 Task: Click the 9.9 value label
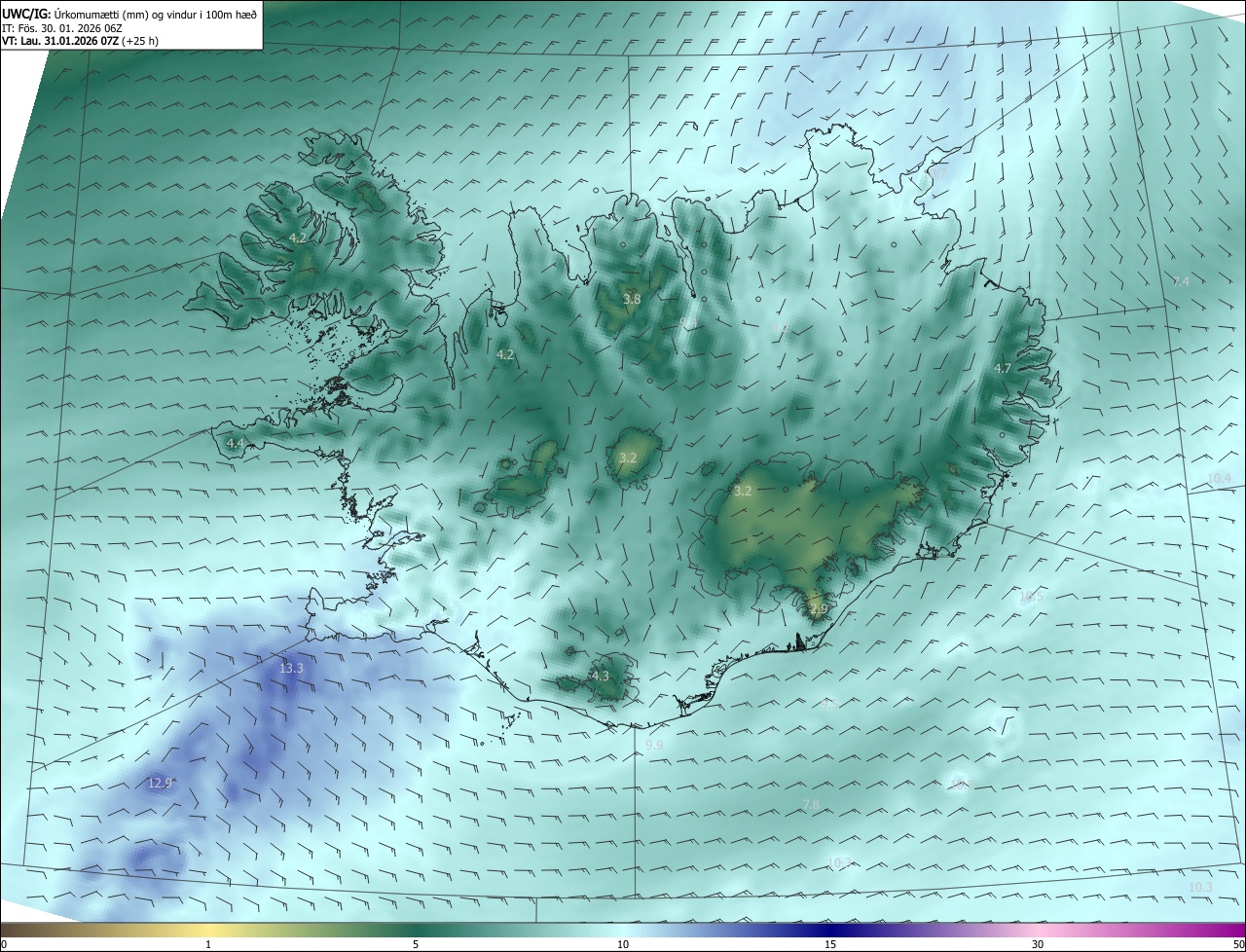pos(654,745)
